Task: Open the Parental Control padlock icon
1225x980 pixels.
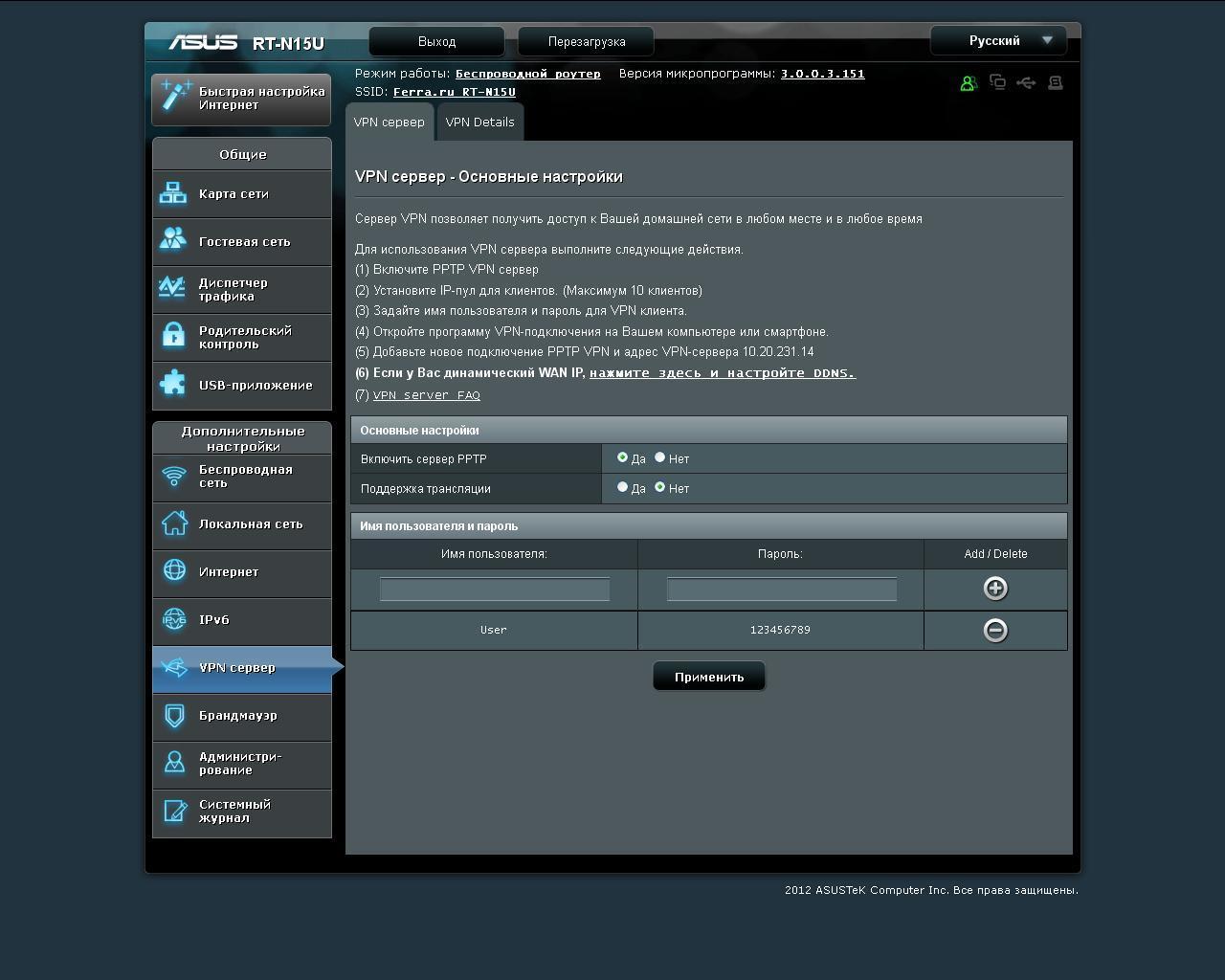Action: [173, 335]
